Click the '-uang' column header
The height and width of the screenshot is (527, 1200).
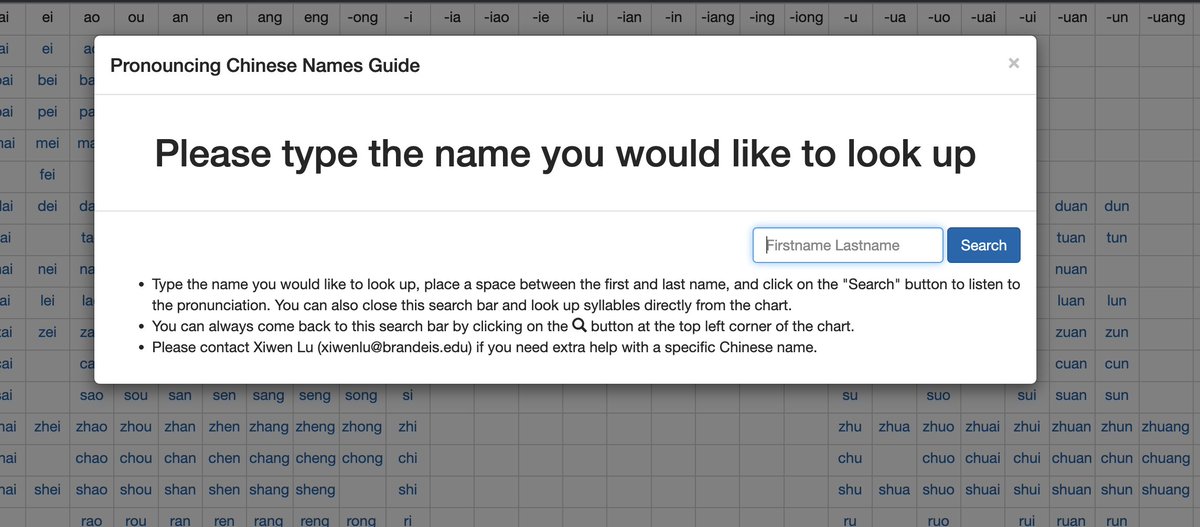point(1165,17)
